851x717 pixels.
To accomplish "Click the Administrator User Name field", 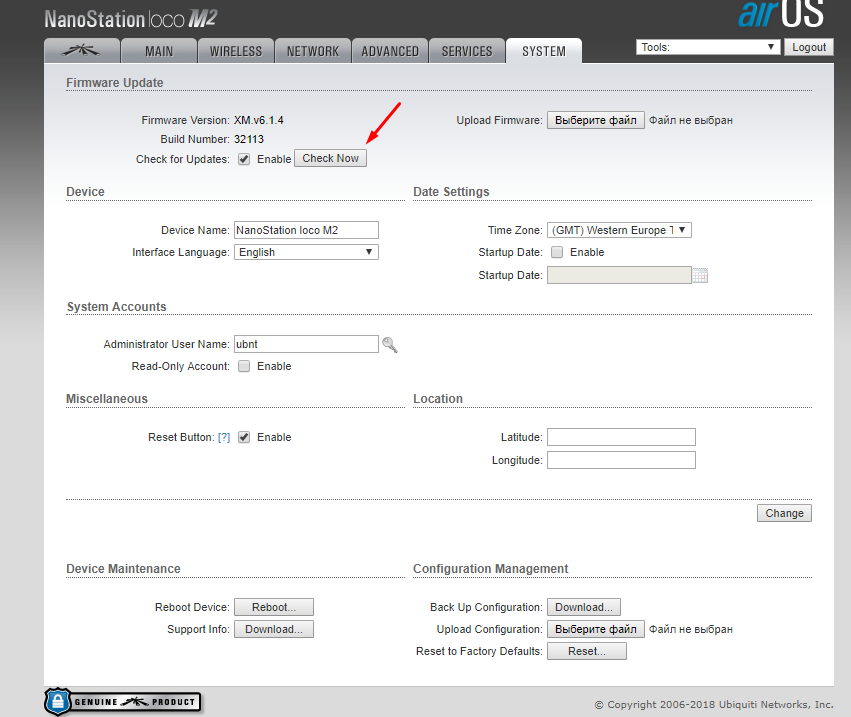I will click(306, 344).
